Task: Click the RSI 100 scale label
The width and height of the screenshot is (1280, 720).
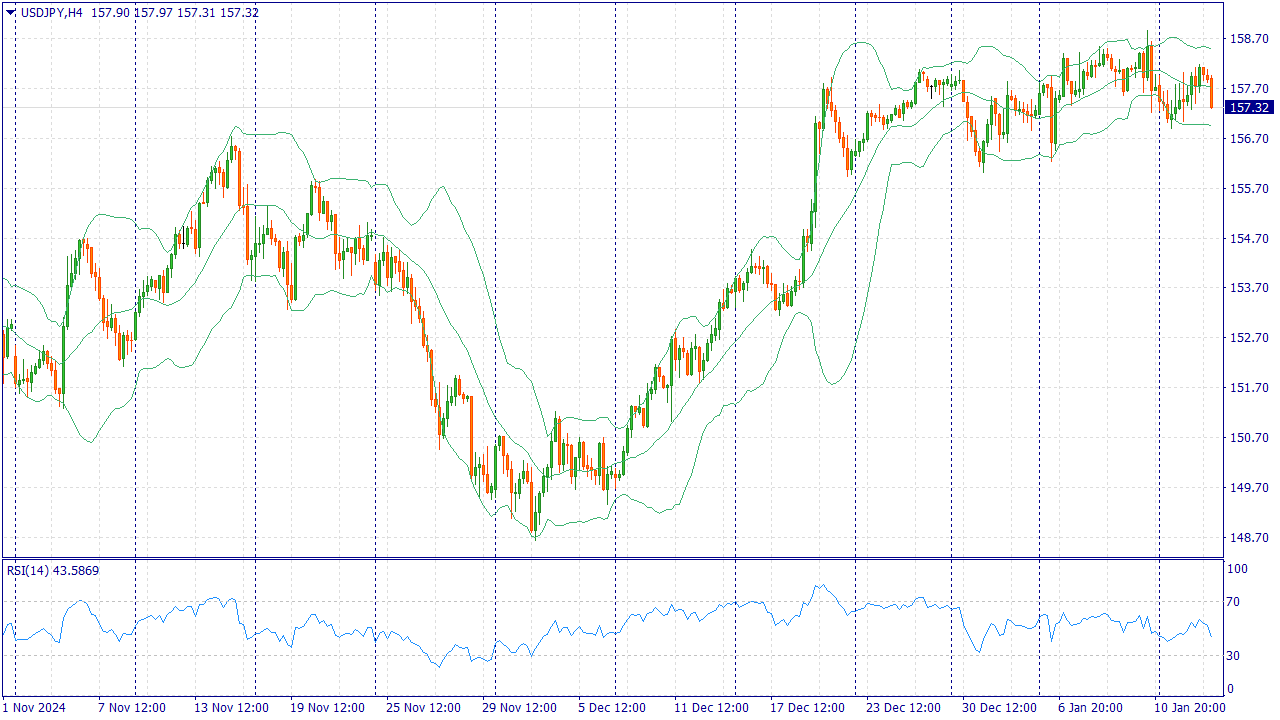Action: coord(1238,569)
